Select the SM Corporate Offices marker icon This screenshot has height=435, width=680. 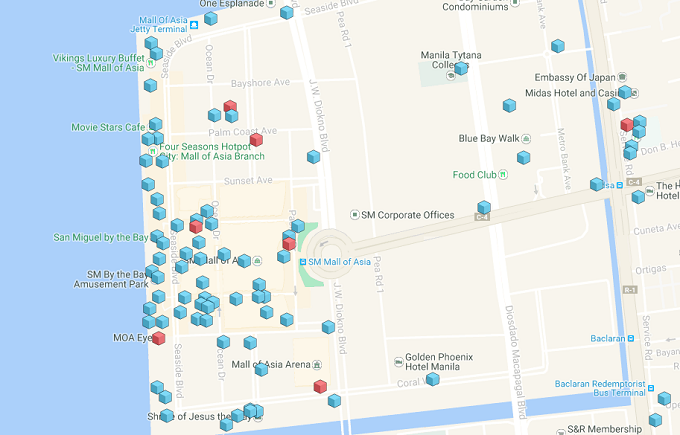pyautogui.click(x=355, y=215)
